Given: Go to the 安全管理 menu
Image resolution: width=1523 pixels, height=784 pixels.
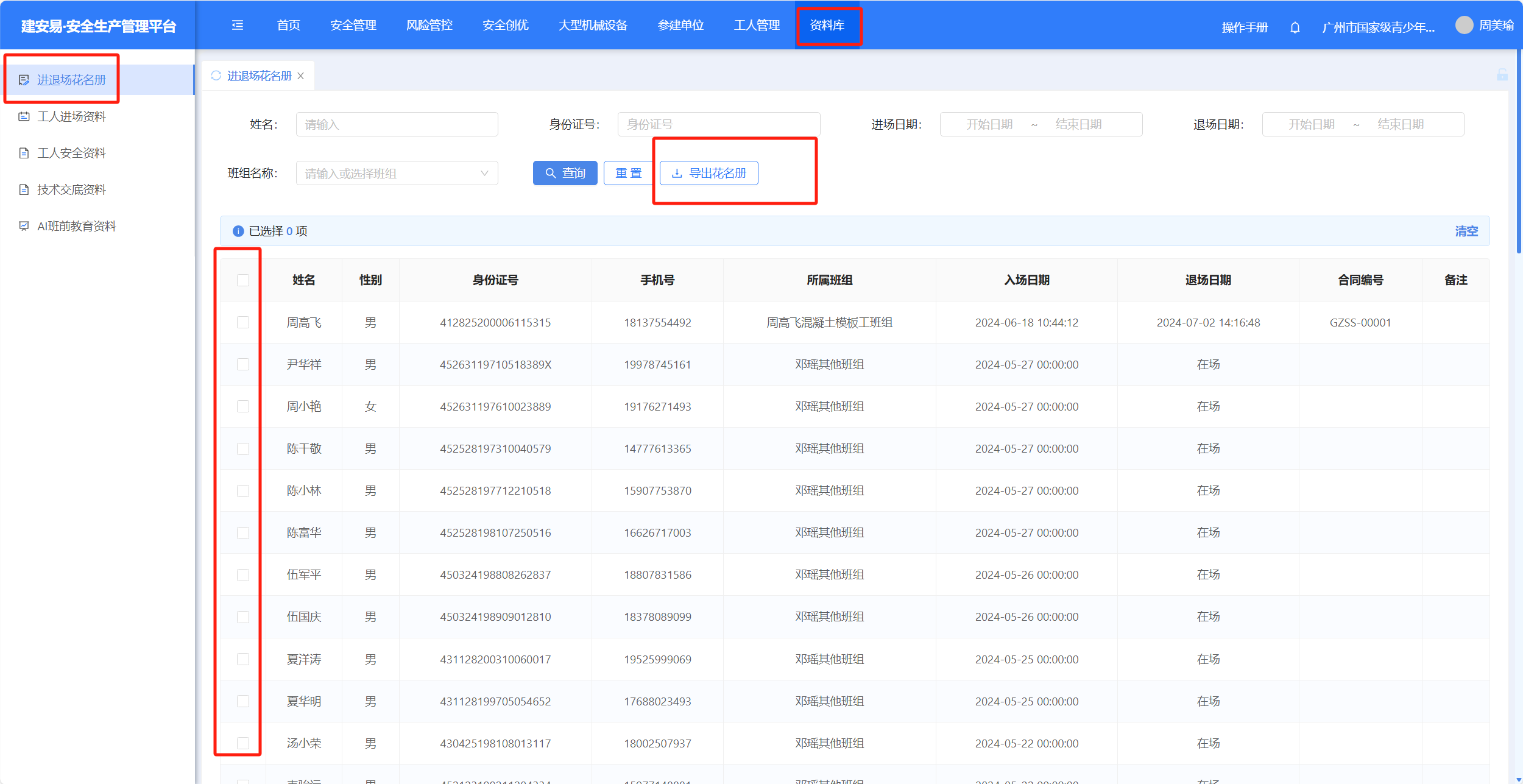Looking at the screenshot, I should click(353, 25).
